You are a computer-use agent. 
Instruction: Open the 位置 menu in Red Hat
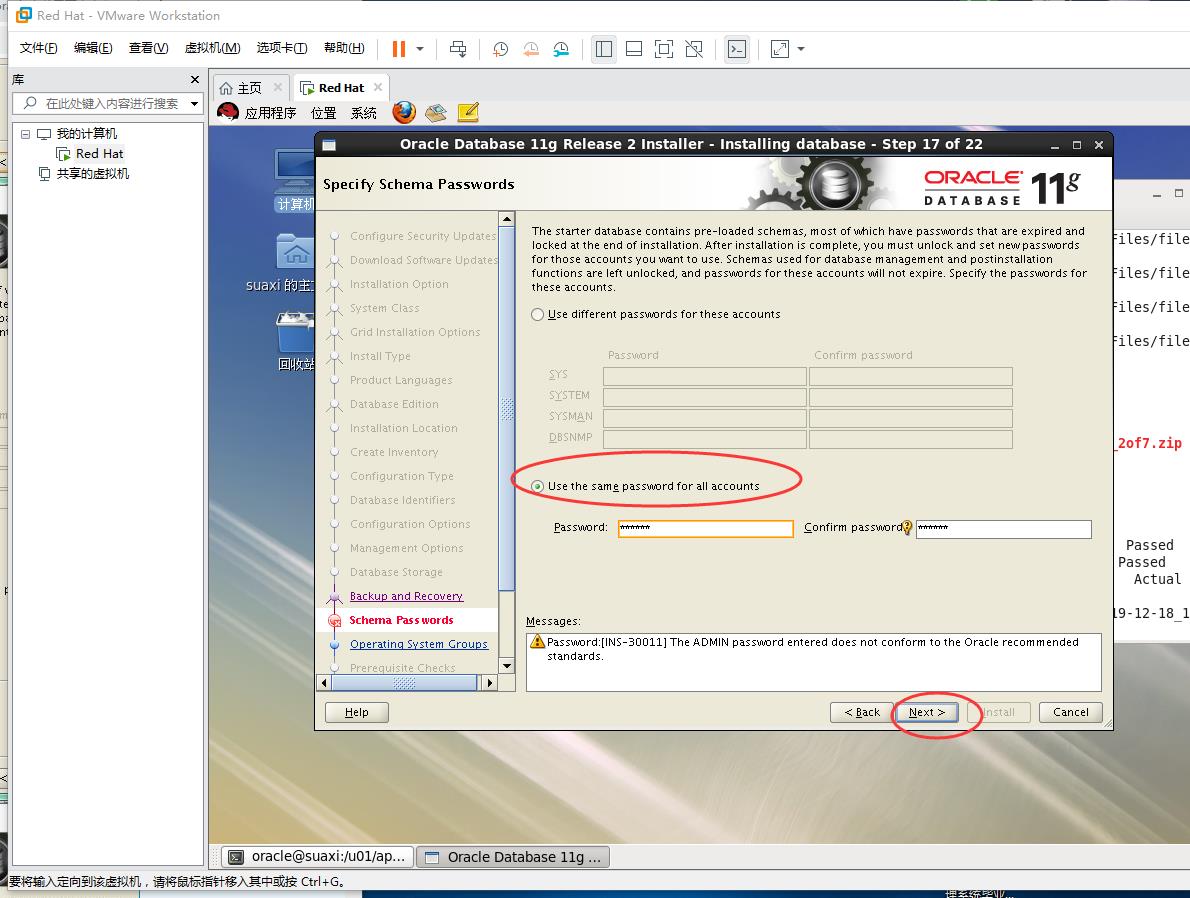[323, 113]
